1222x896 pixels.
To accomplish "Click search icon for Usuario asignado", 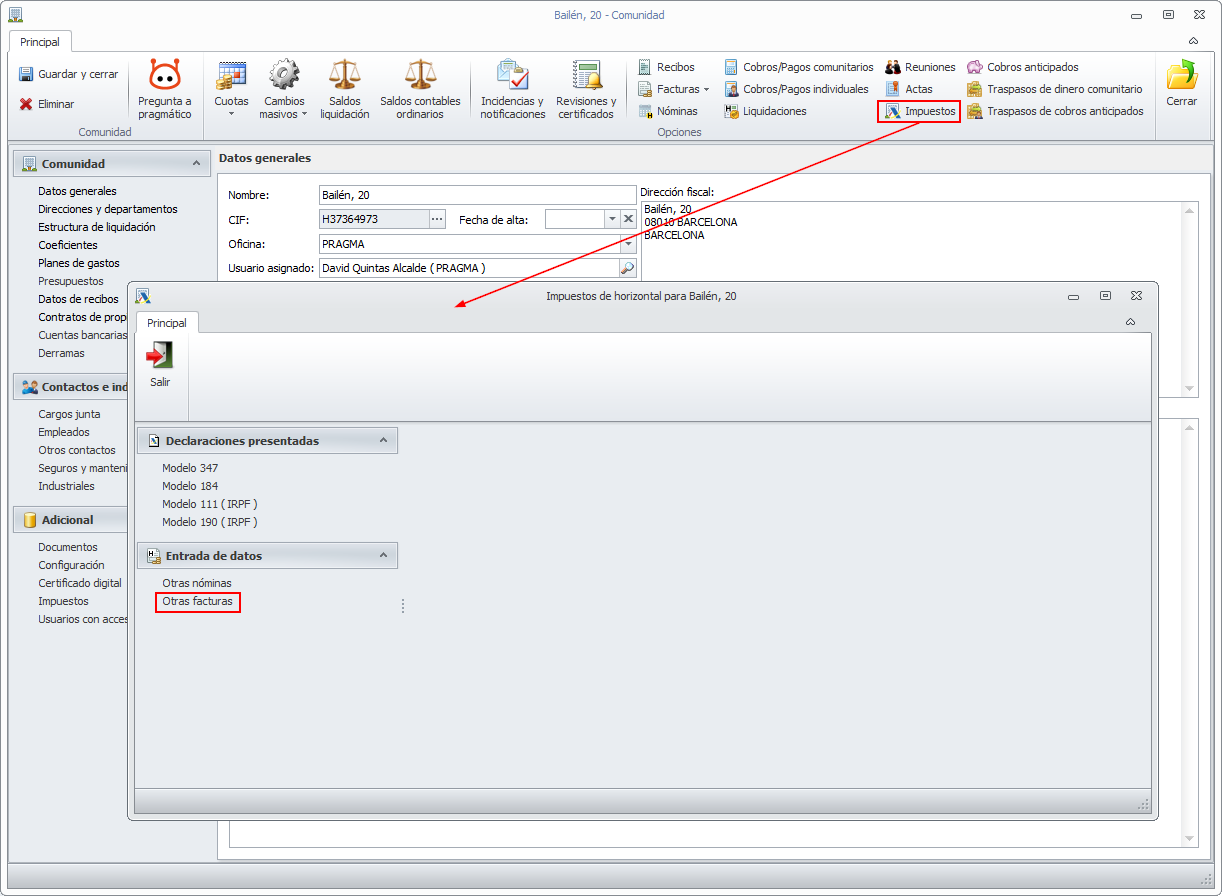I will (627, 268).
